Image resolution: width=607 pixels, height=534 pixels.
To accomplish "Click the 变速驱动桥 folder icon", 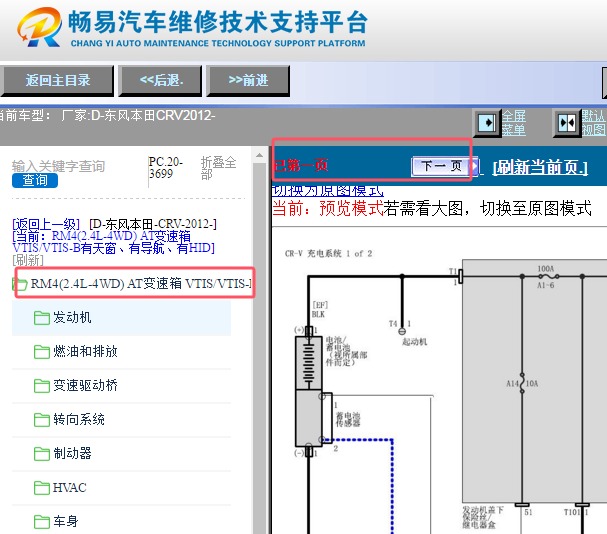I will (41, 386).
